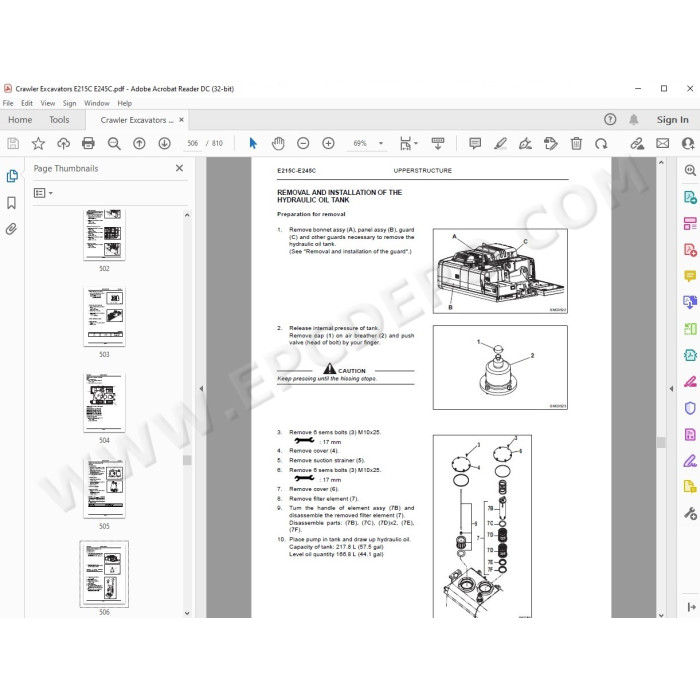Viewport: 700px width, 700px height.
Task: Collapse the right tools pane arrow
Action: [671, 389]
